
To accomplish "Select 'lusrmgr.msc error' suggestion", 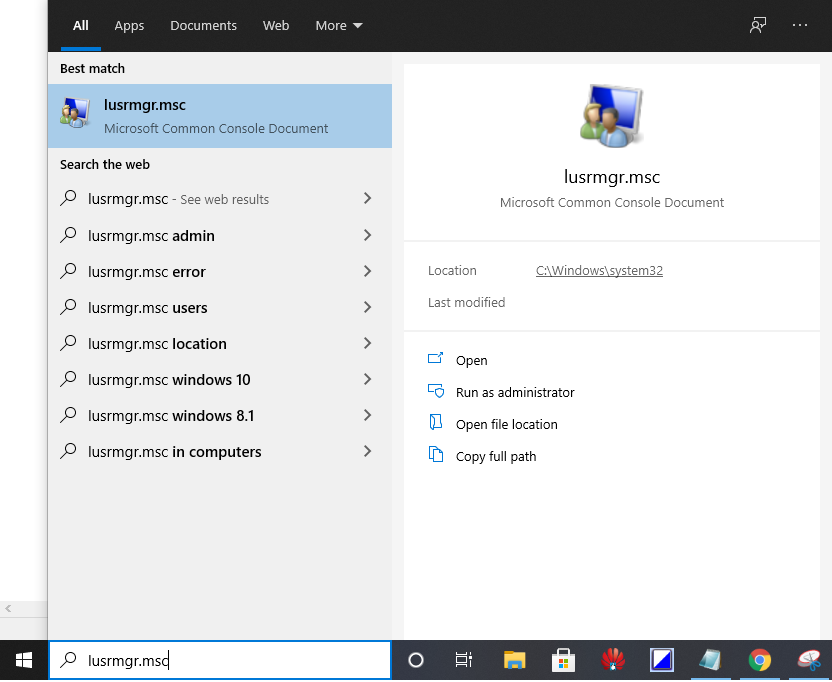I will pos(220,271).
